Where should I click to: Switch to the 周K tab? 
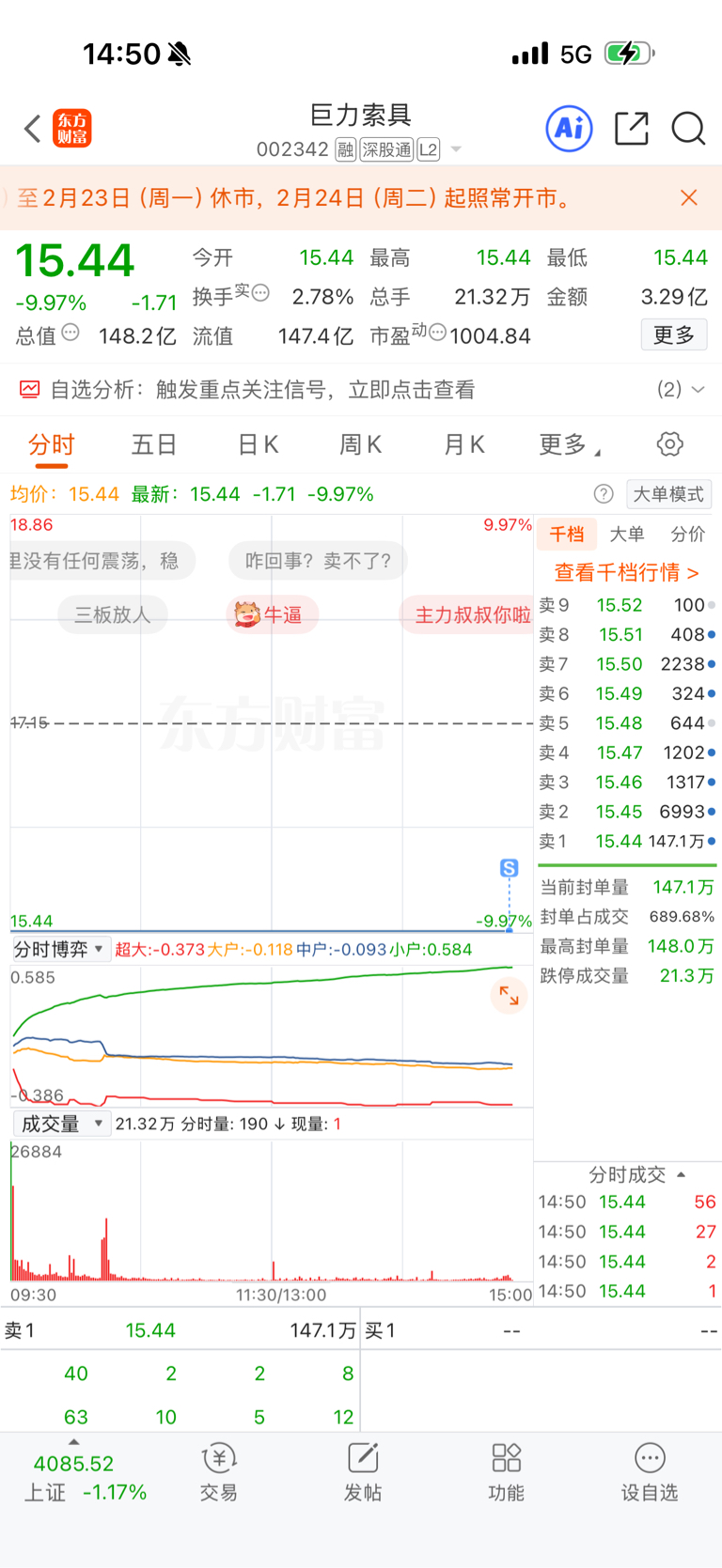360,444
